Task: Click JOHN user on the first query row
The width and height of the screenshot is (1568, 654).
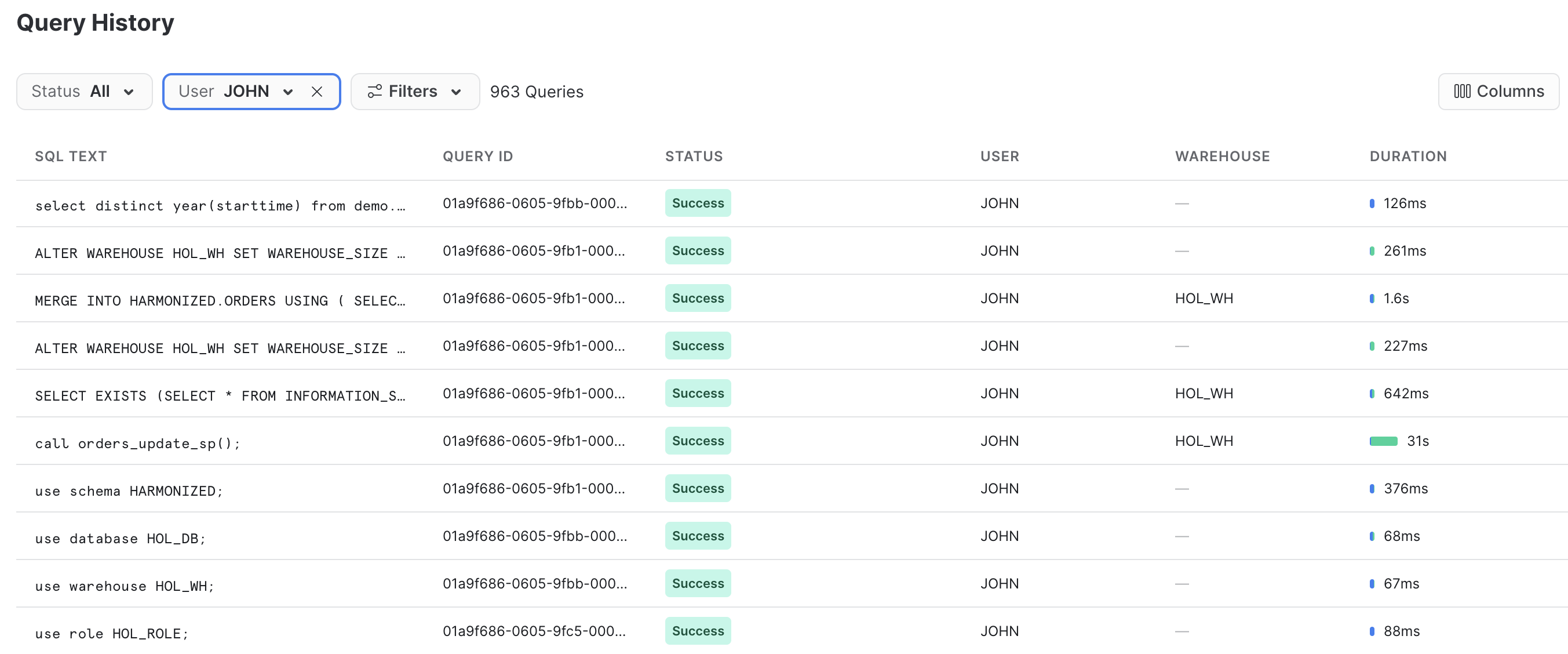Action: click(x=1000, y=204)
